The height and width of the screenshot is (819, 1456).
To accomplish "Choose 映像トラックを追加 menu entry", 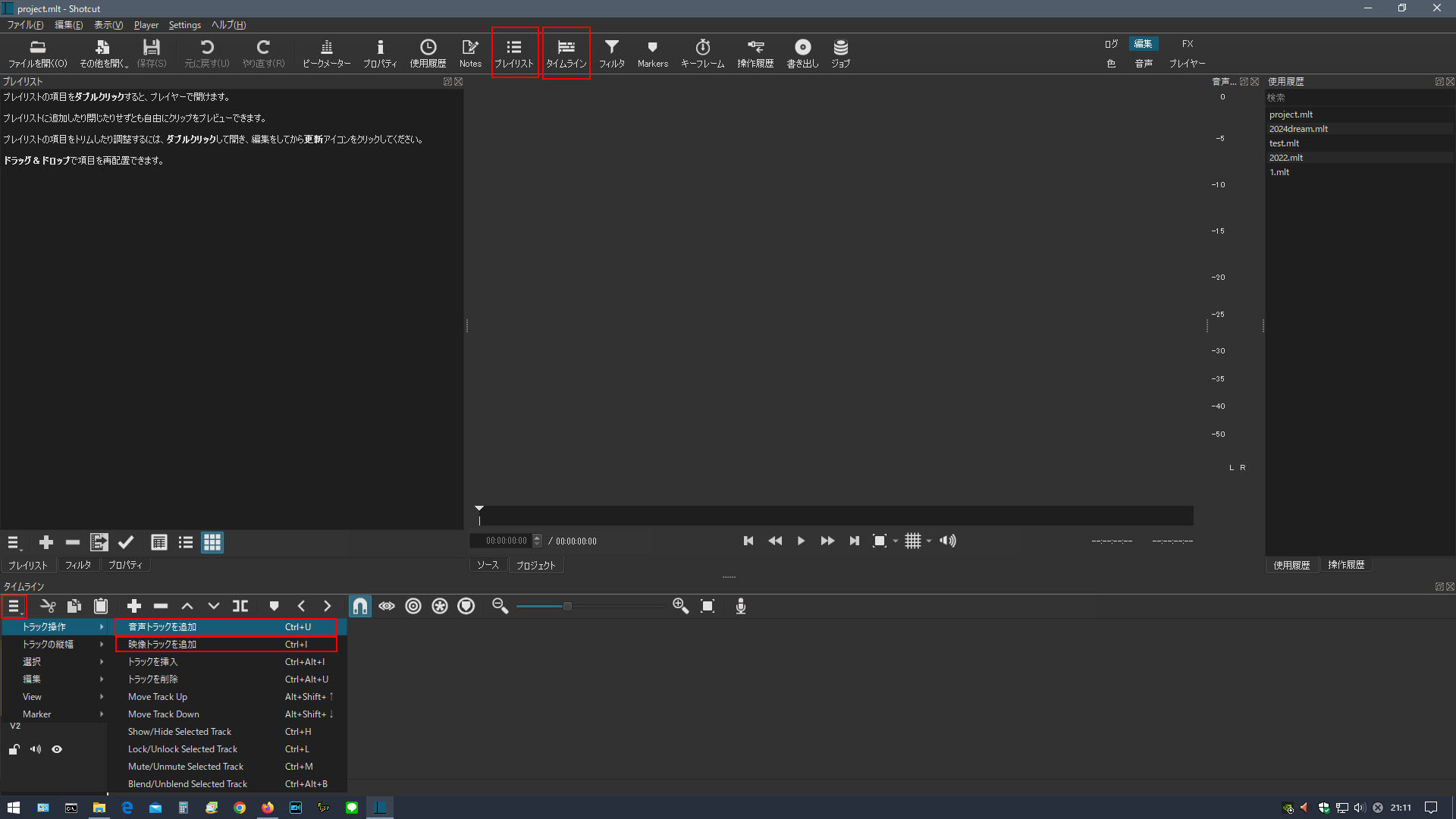I will (227, 645).
